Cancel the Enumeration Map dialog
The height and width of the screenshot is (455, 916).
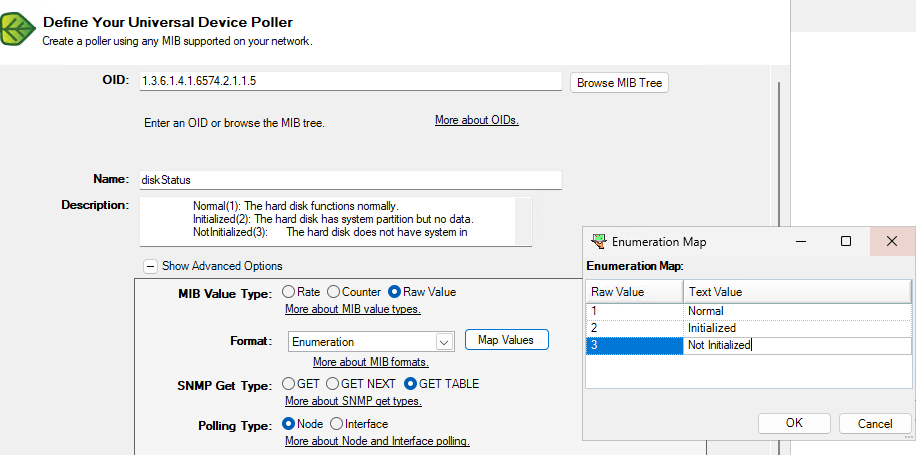(x=875, y=423)
